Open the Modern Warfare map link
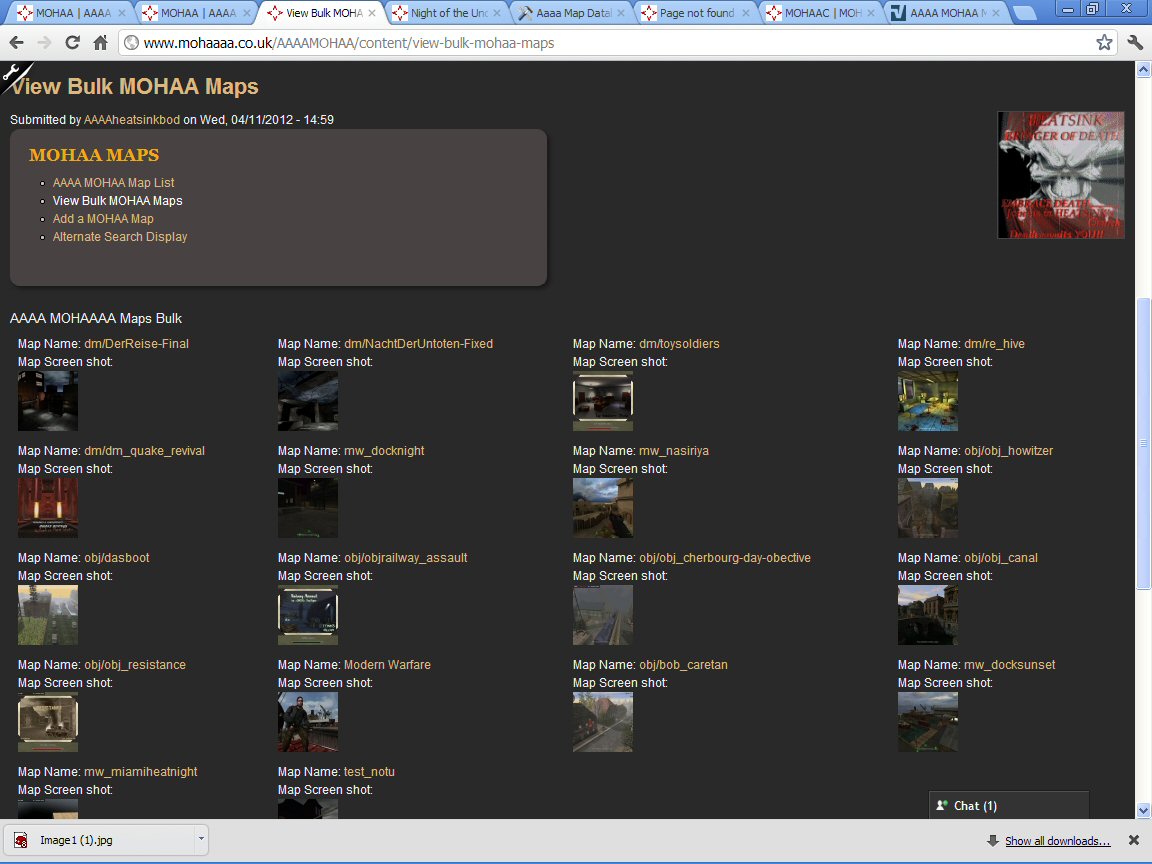 point(387,664)
